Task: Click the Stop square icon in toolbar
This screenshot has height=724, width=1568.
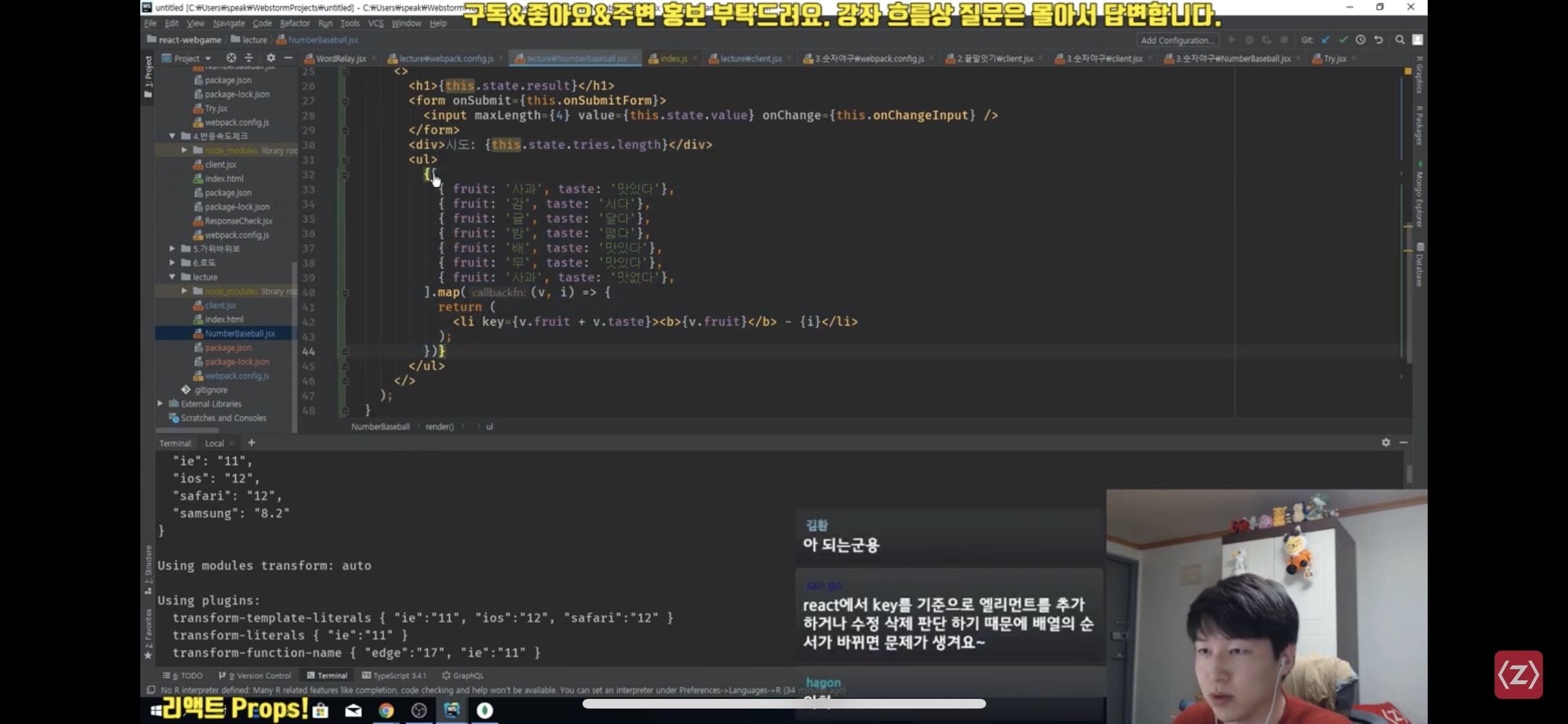Action: [1283, 40]
